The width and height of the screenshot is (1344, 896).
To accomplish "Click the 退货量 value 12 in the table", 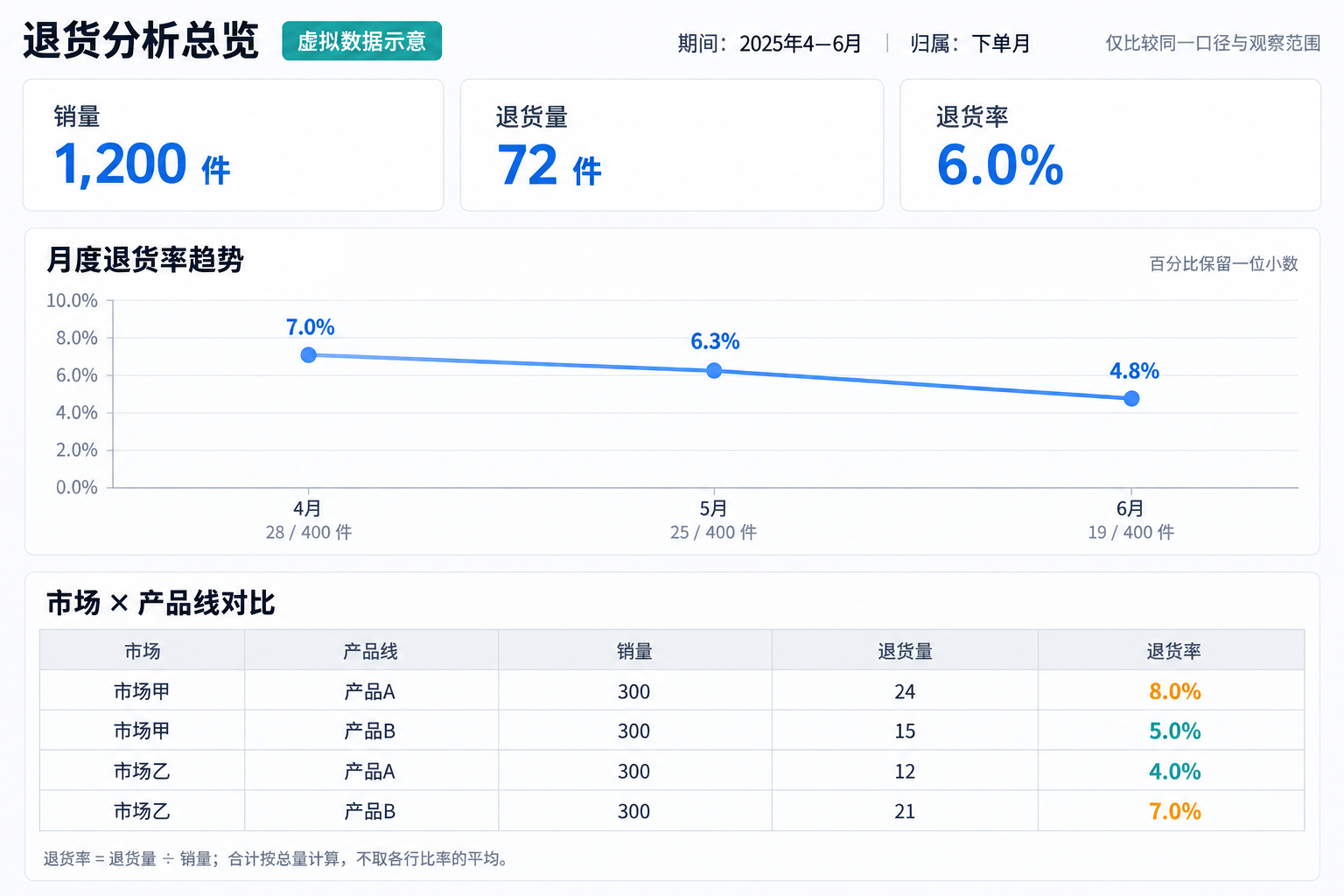I will coord(905,771).
